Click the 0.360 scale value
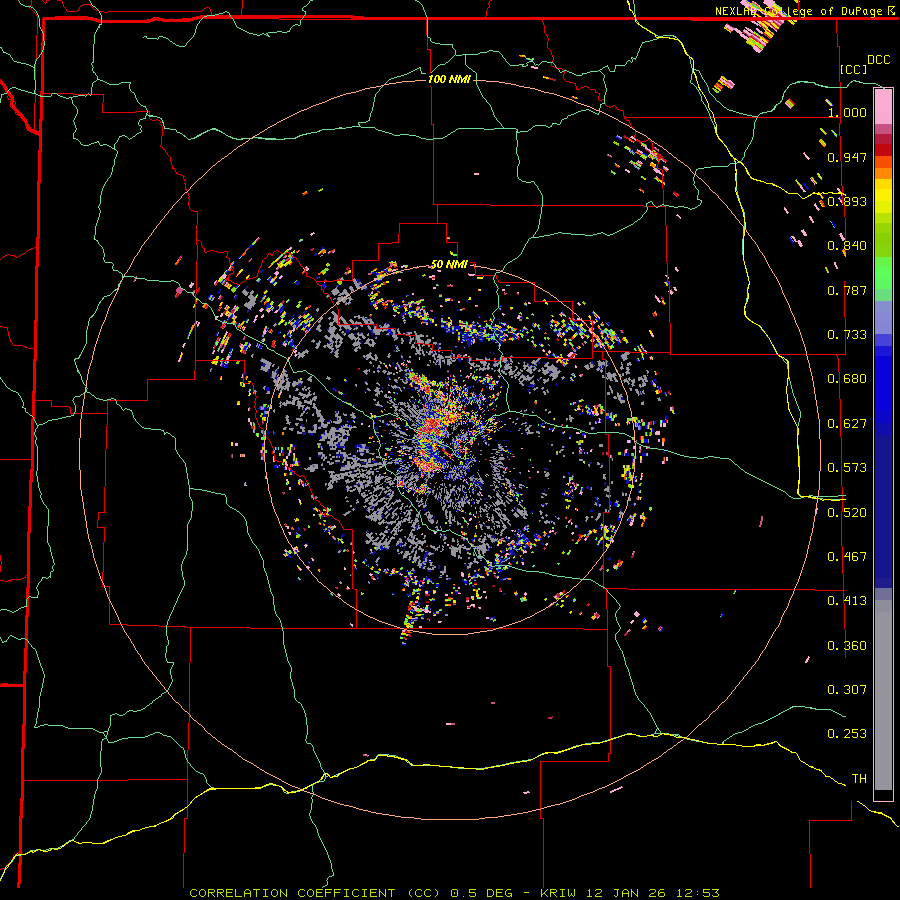Screen dimensions: 900x900 coord(847,646)
